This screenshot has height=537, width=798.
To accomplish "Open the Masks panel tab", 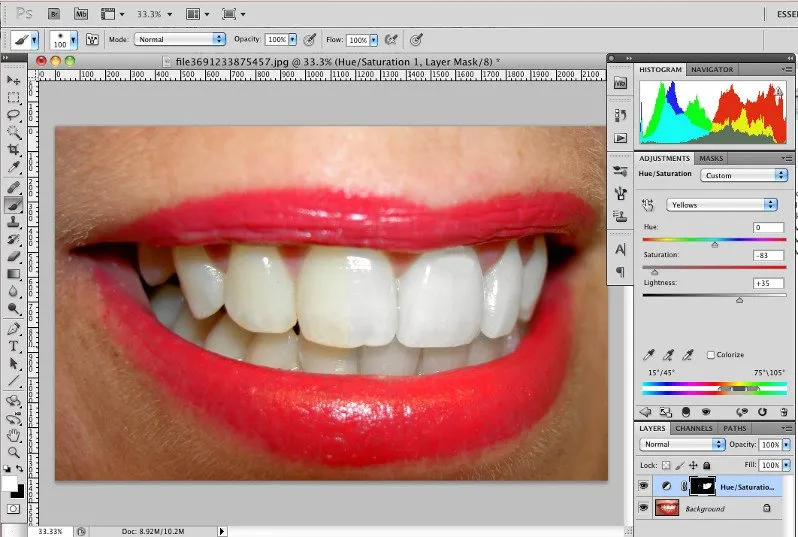I will 711,158.
